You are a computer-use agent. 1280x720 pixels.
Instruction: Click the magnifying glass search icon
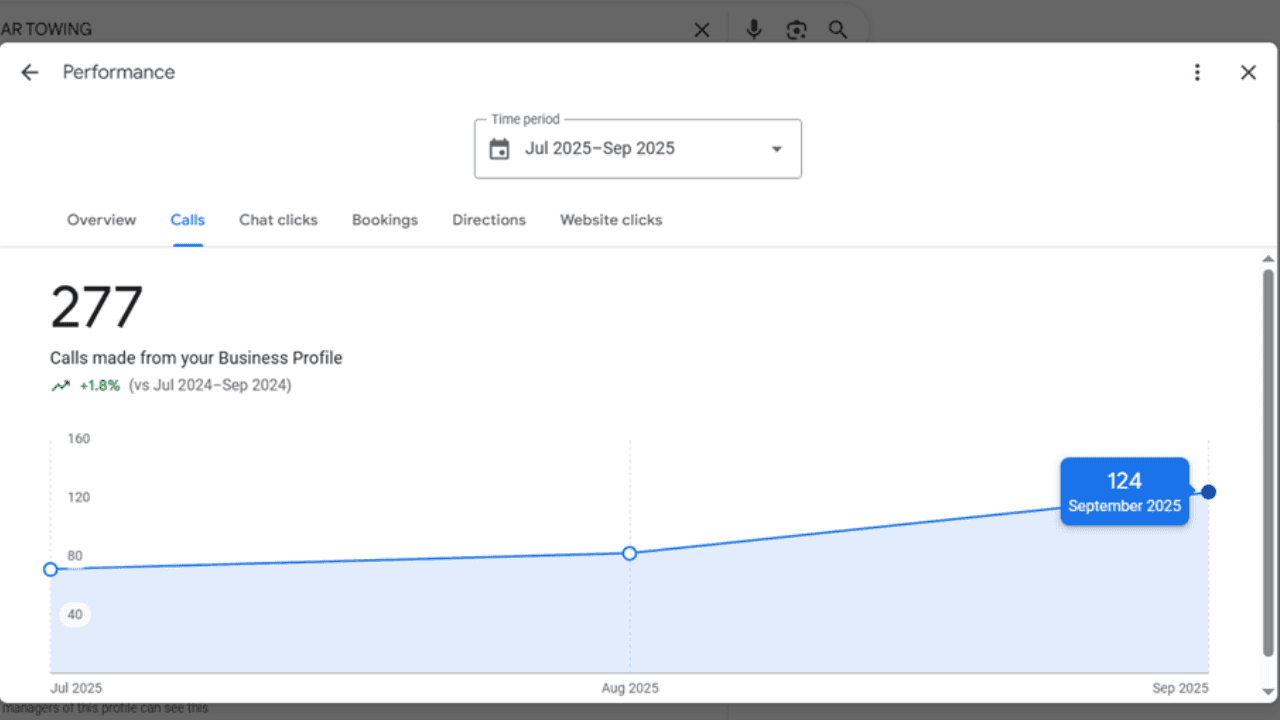pos(838,29)
